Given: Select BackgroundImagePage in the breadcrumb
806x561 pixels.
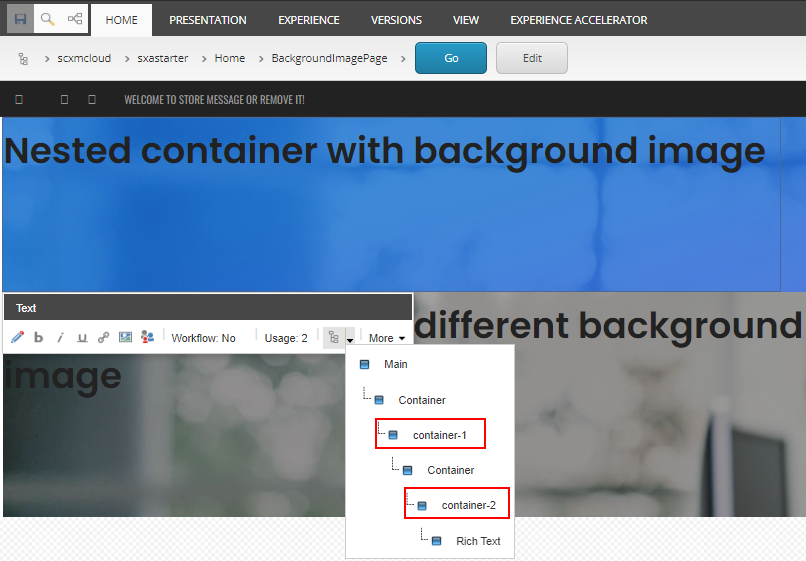Looking at the screenshot, I should [329, 58].
